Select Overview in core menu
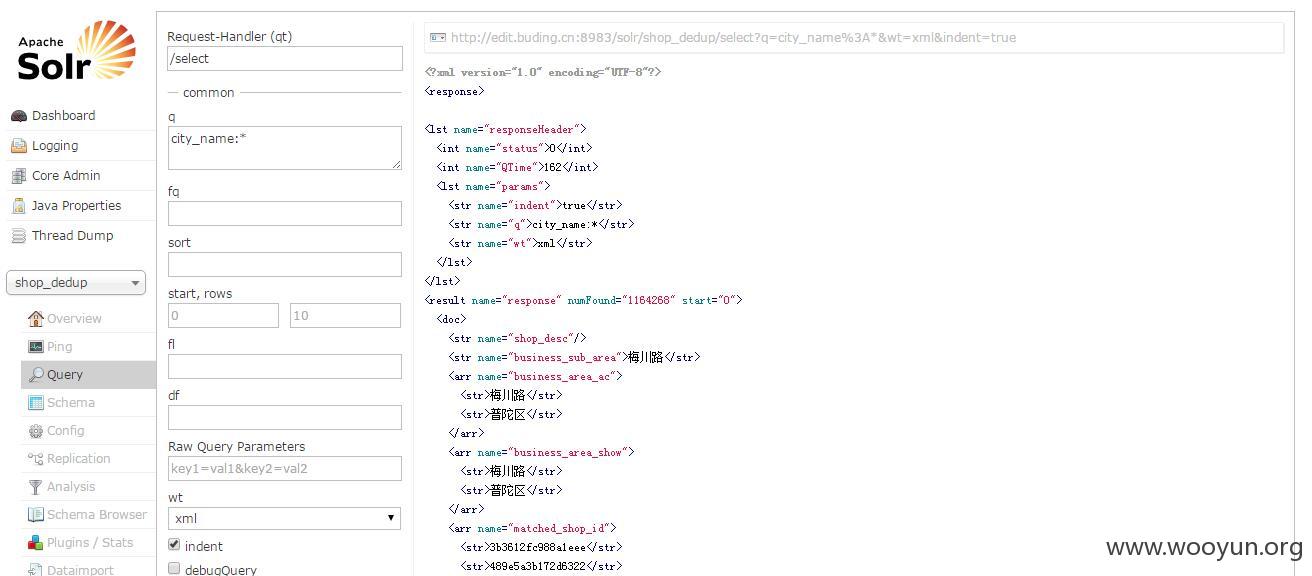This screenshot has height=576, width=1312. click(74, 319)
